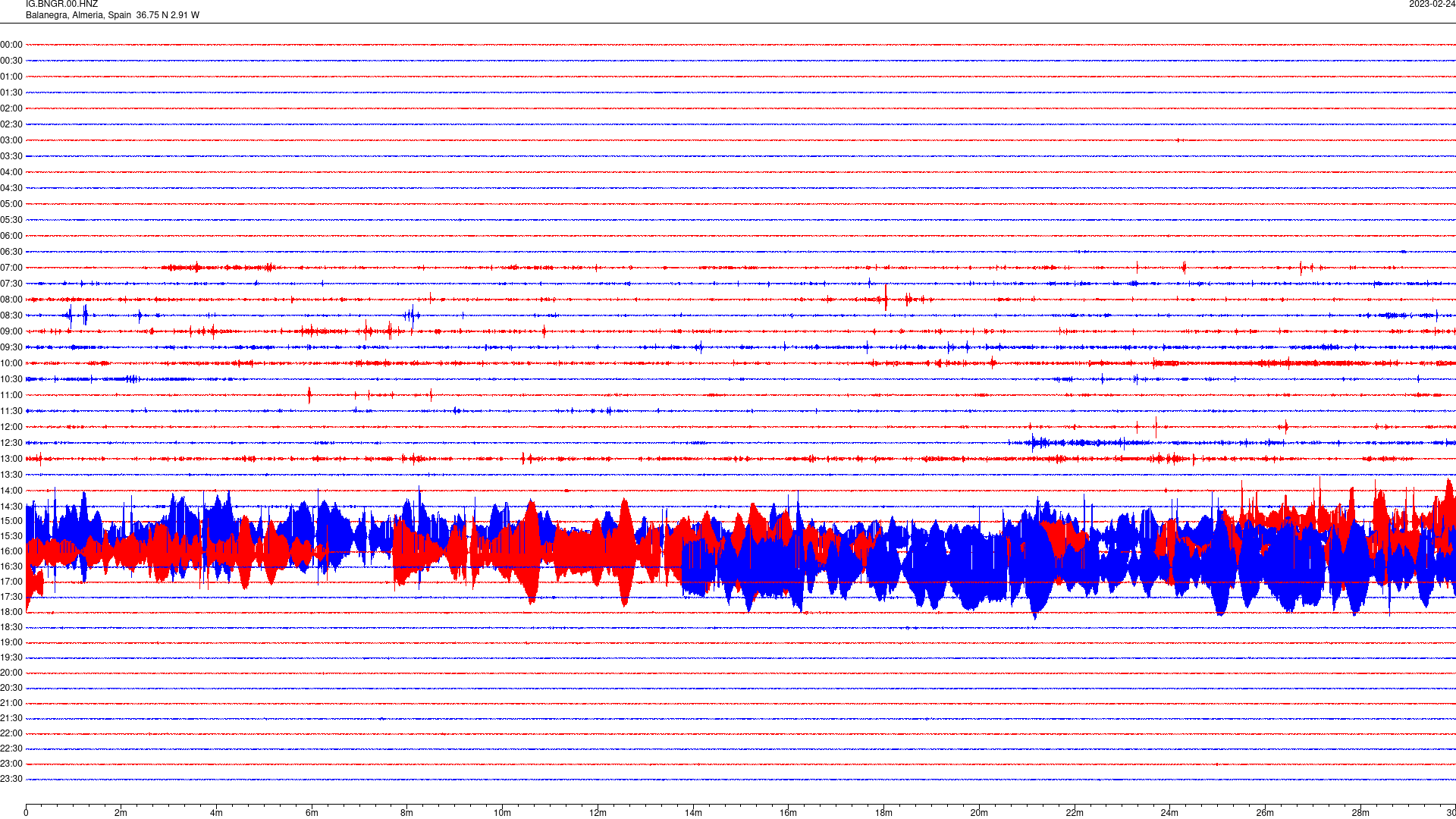Select the 01:30 trace time label
Viewport: 1456px width, 819px height.
click(11, 93)
